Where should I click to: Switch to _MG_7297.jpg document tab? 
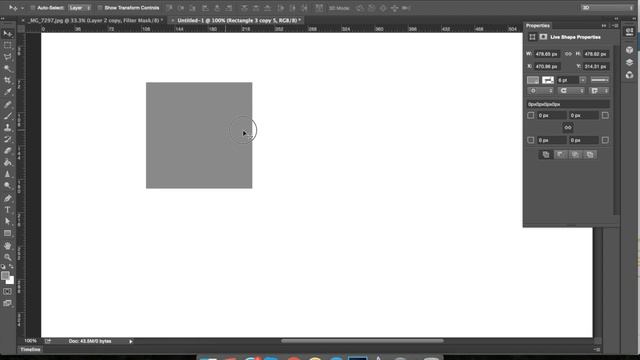coord(95,20)
